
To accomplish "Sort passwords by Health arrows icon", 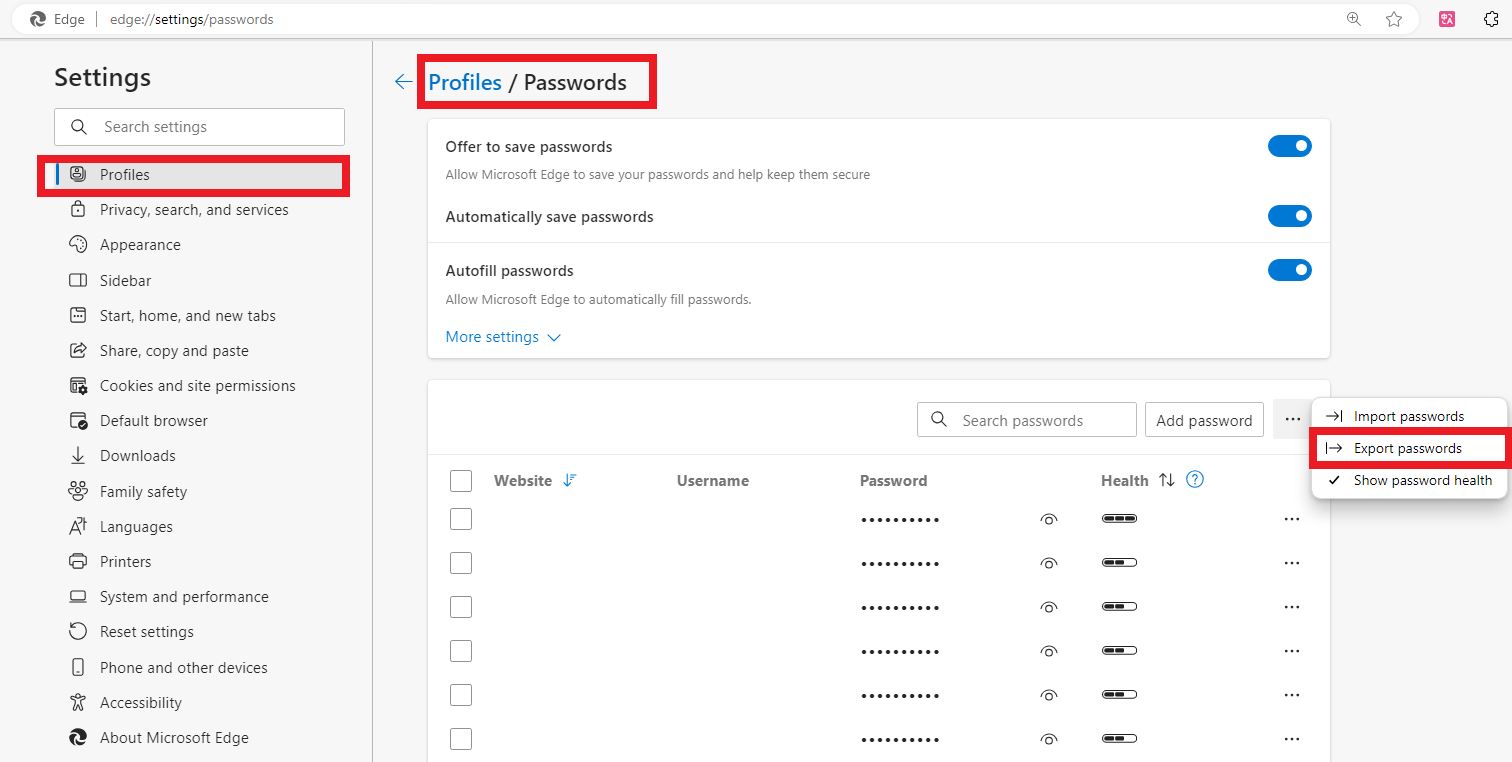I will 1166,480.
